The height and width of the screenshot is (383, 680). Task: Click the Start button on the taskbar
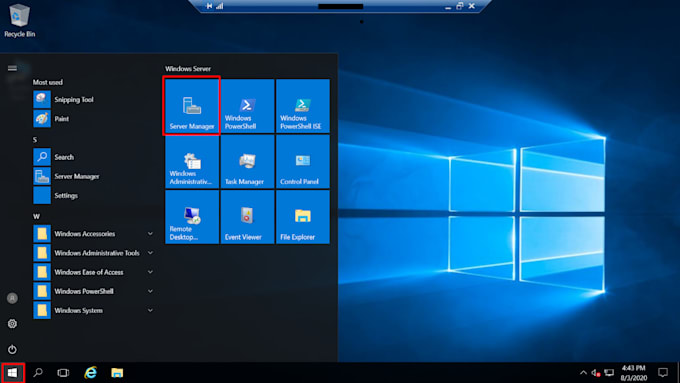click(x=13, y=373)
